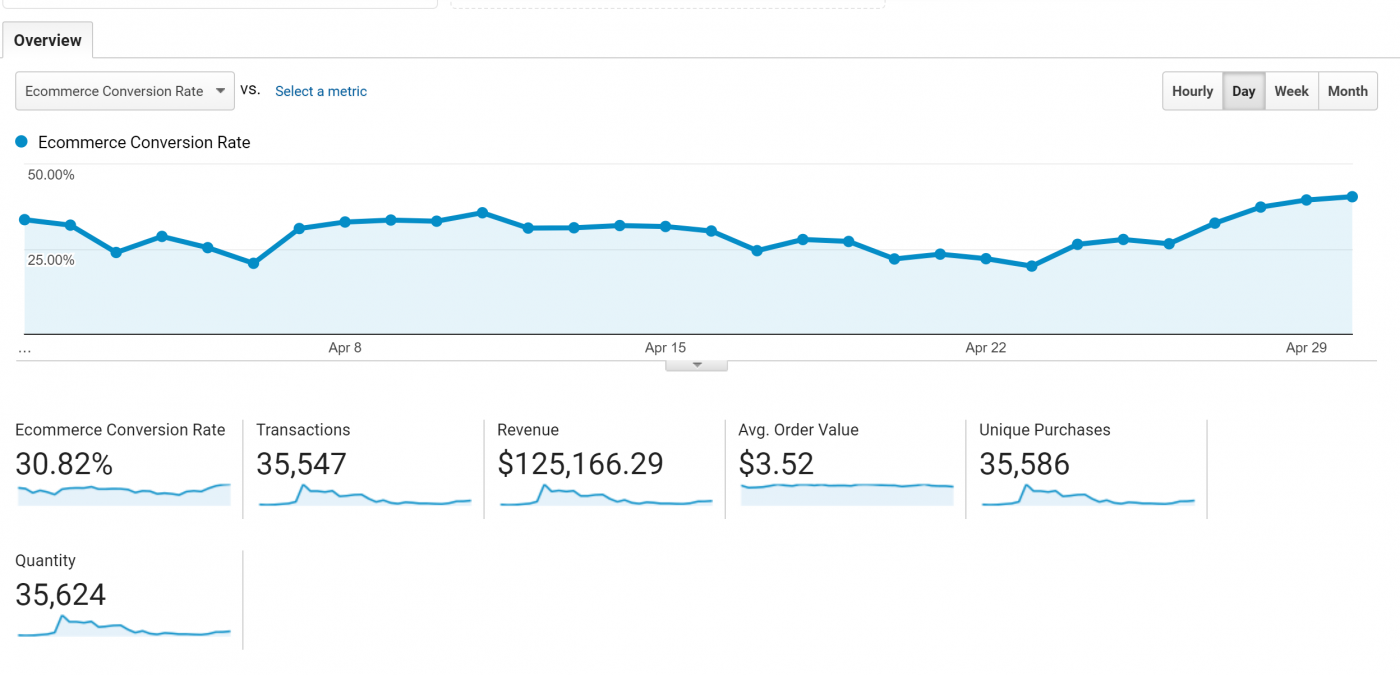Open the Ecommerce Conversion Rate metric dropdown
1400x675 pixels.
tap(124, 91)
